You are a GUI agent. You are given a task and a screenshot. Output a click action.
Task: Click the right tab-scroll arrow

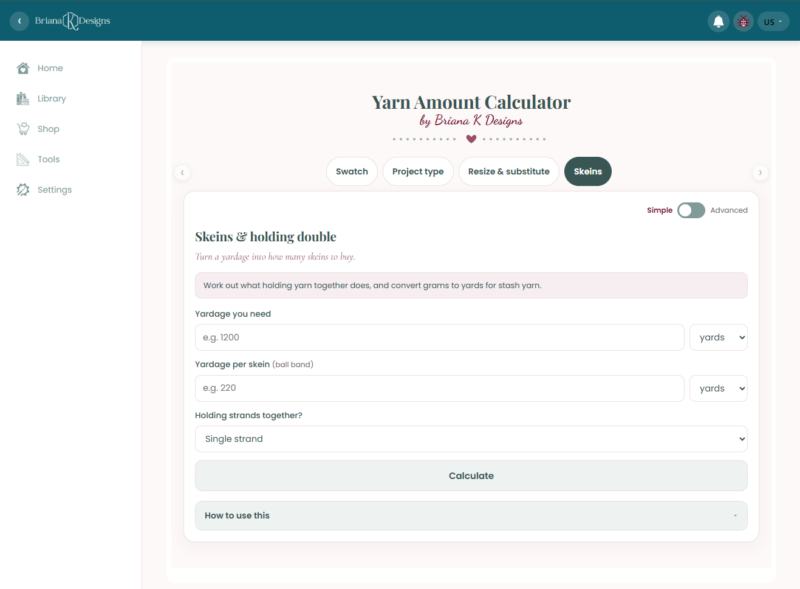[760, 173]
